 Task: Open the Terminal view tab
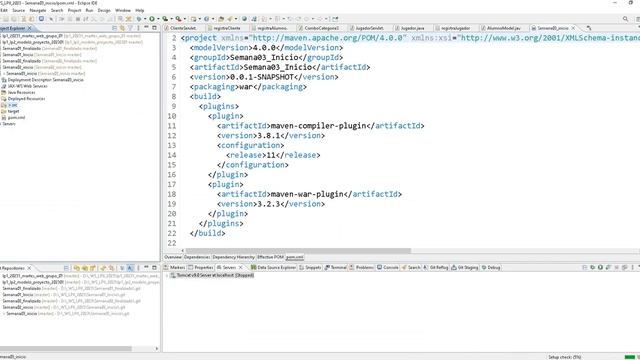click(x=336, y=267)
